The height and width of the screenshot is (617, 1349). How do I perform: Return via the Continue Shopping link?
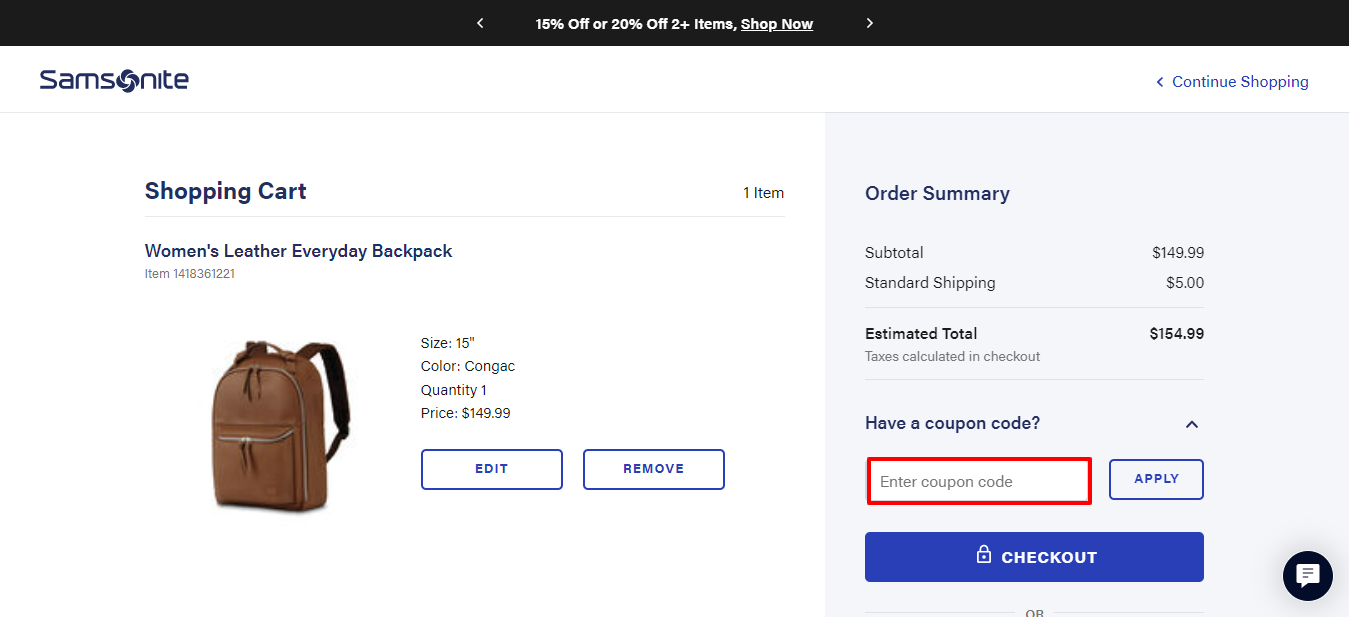click(x=1240, y=82)
